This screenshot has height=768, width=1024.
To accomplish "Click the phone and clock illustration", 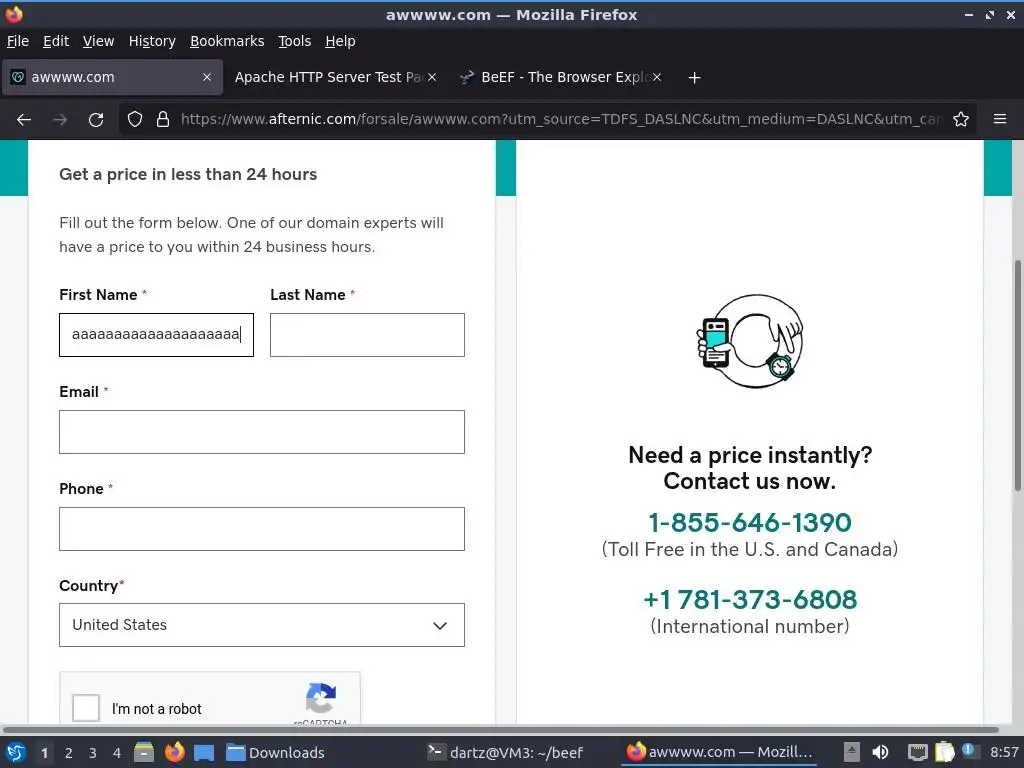I will (750, 342).
